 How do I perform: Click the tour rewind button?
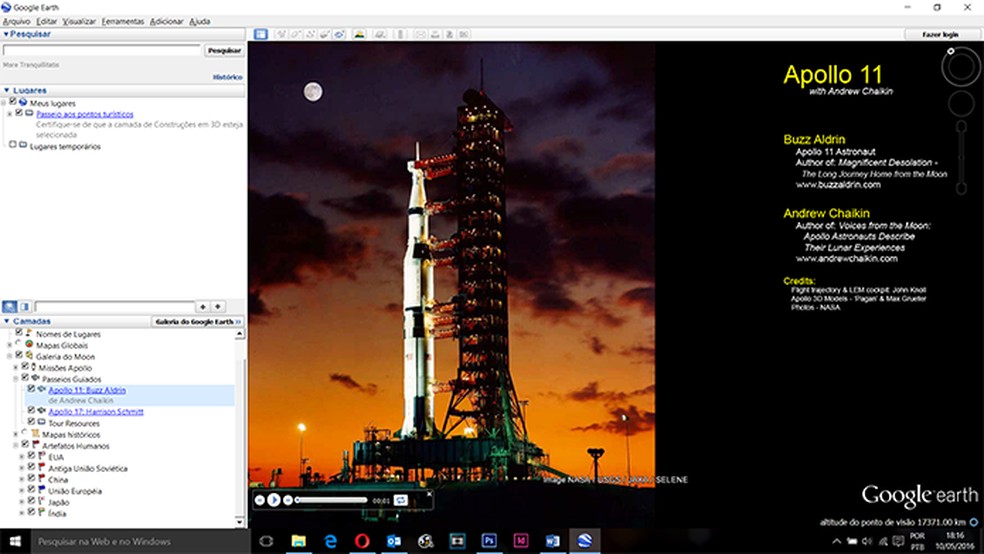260,500
